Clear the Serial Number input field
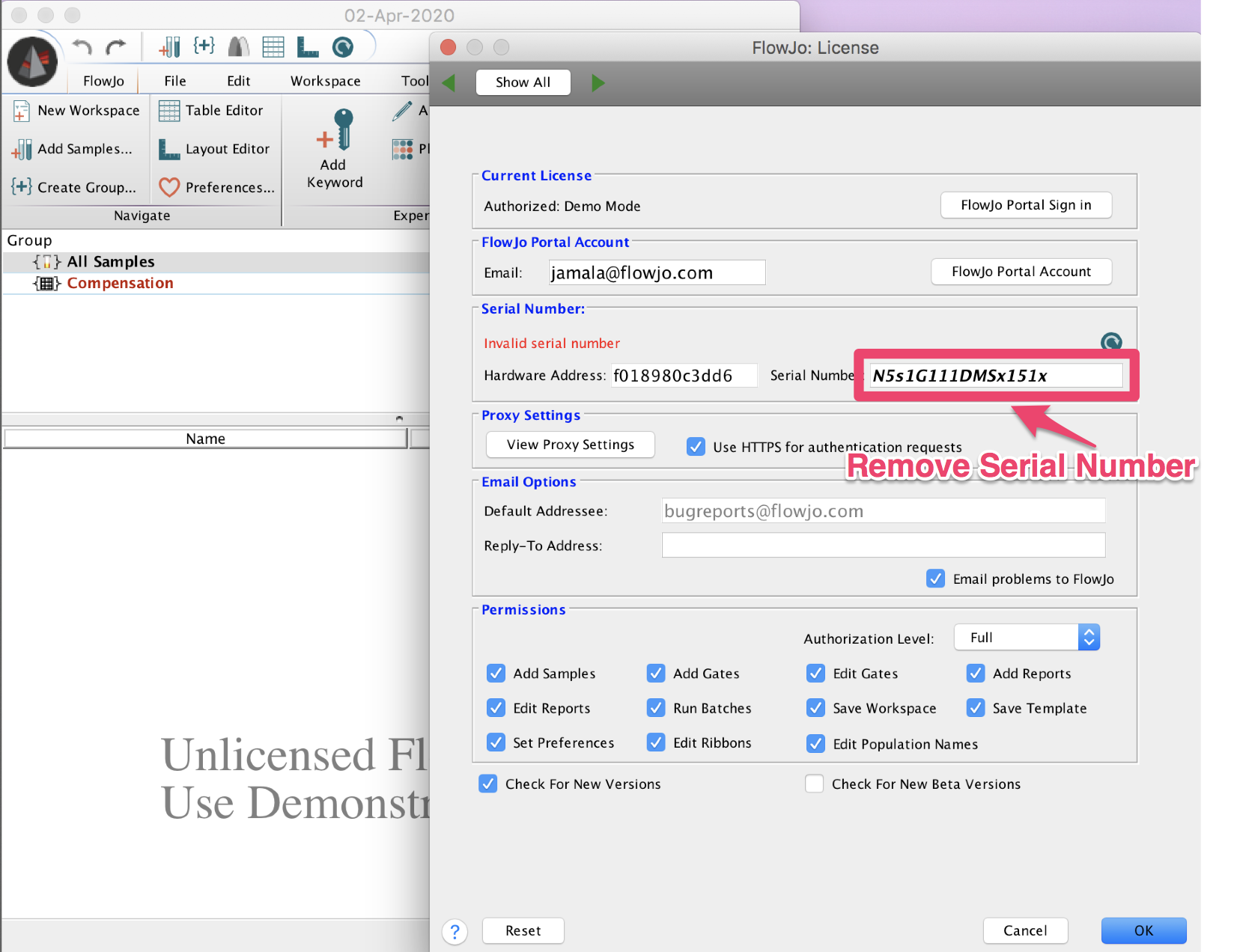The width and height of the screenshot is (1234, 952). [x=994, y=376]
